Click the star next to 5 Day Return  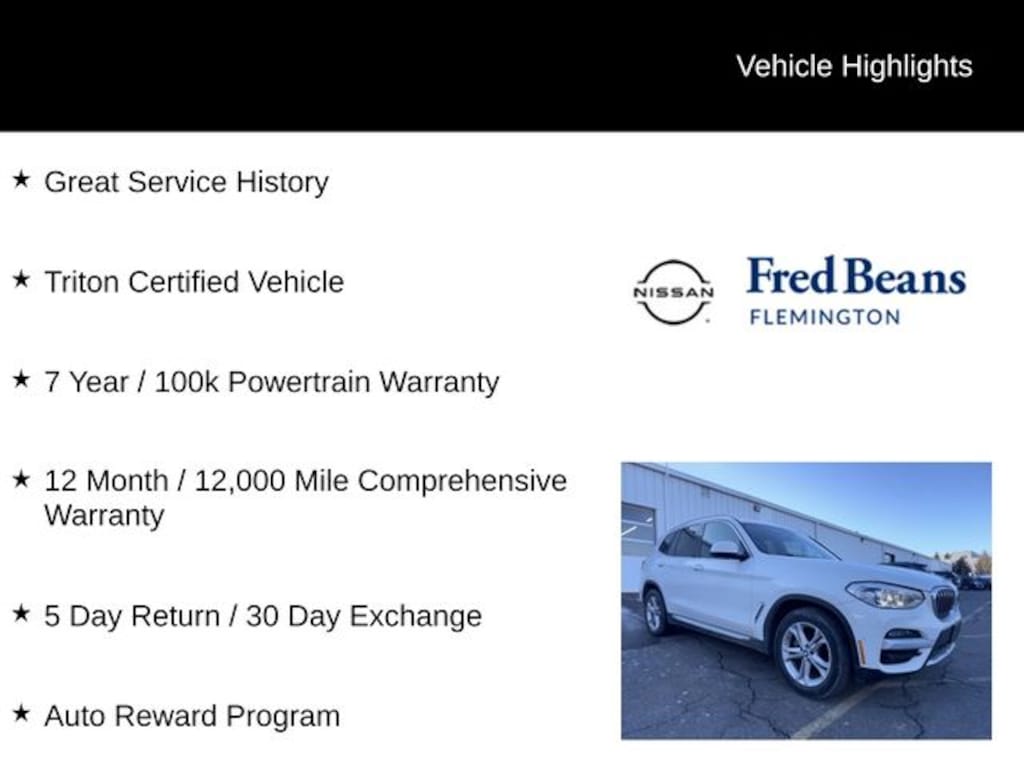[x=20, y=614]
